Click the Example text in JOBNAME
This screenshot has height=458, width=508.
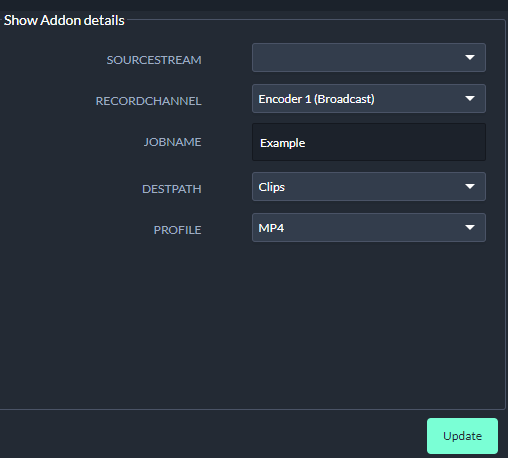[282, 143]
